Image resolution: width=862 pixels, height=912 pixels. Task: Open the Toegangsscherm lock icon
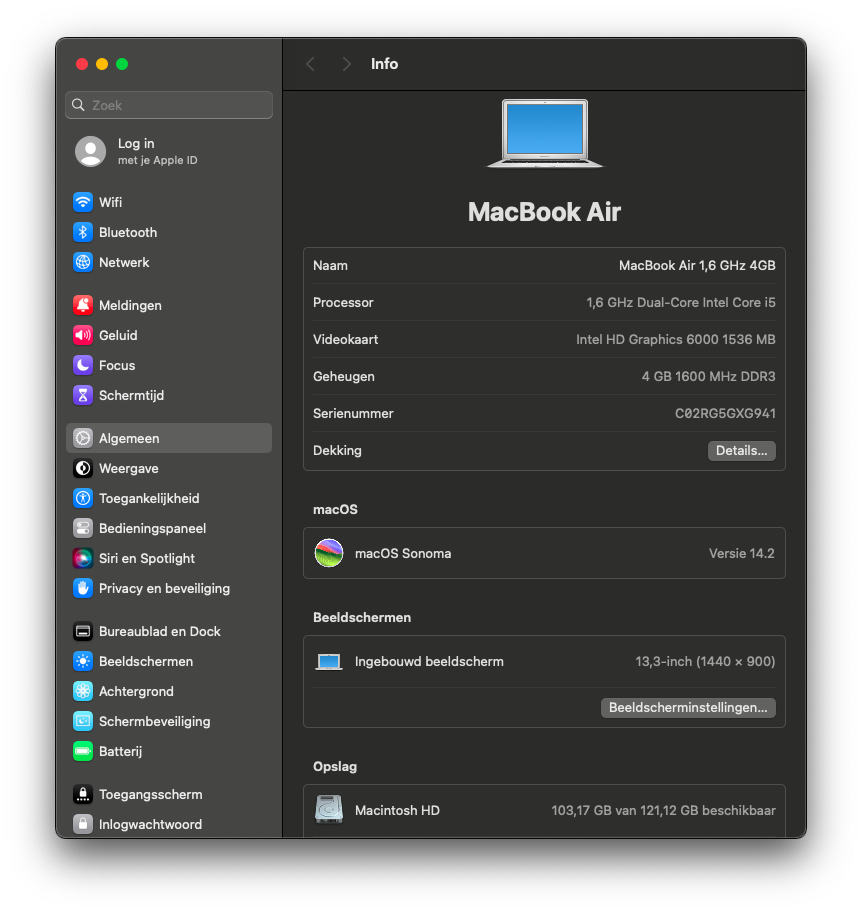(83, 794)
